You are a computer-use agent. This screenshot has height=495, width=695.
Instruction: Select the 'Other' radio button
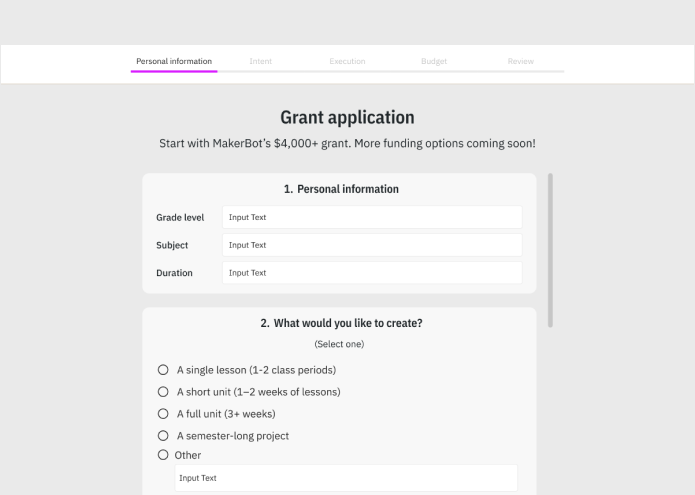(x=163, y=455)
